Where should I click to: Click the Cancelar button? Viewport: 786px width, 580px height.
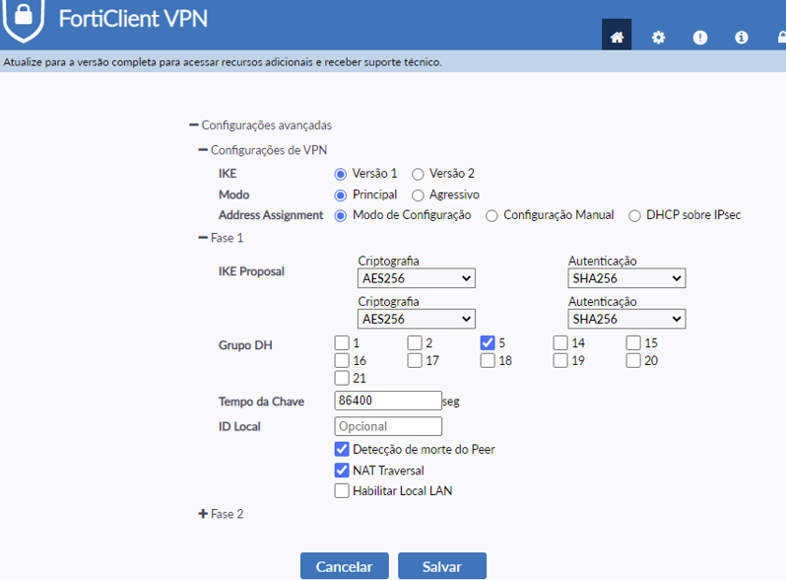tap(344, 566)
